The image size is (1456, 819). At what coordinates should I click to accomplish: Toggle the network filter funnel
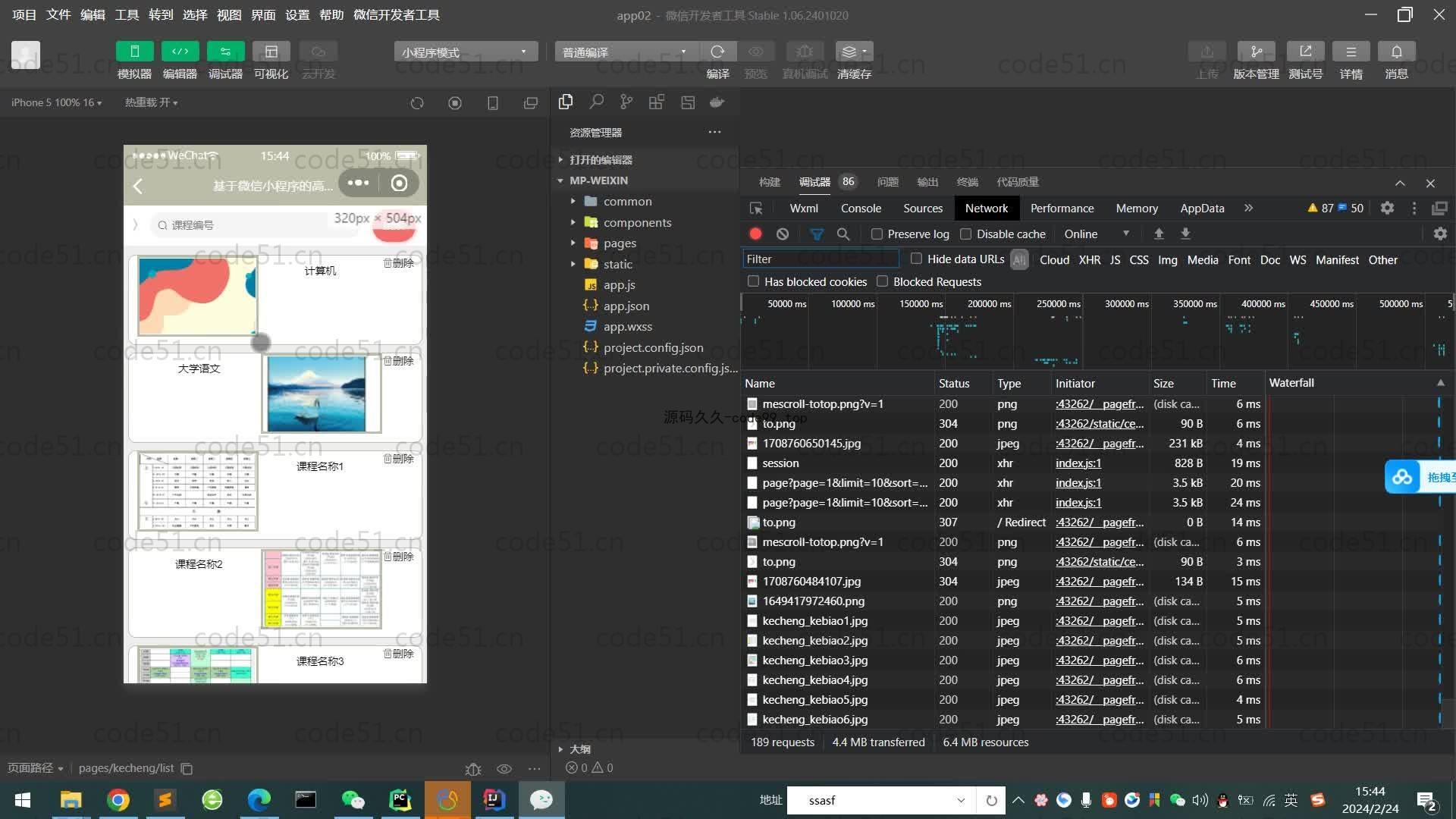pyautogui.click(x=817, y=234)
